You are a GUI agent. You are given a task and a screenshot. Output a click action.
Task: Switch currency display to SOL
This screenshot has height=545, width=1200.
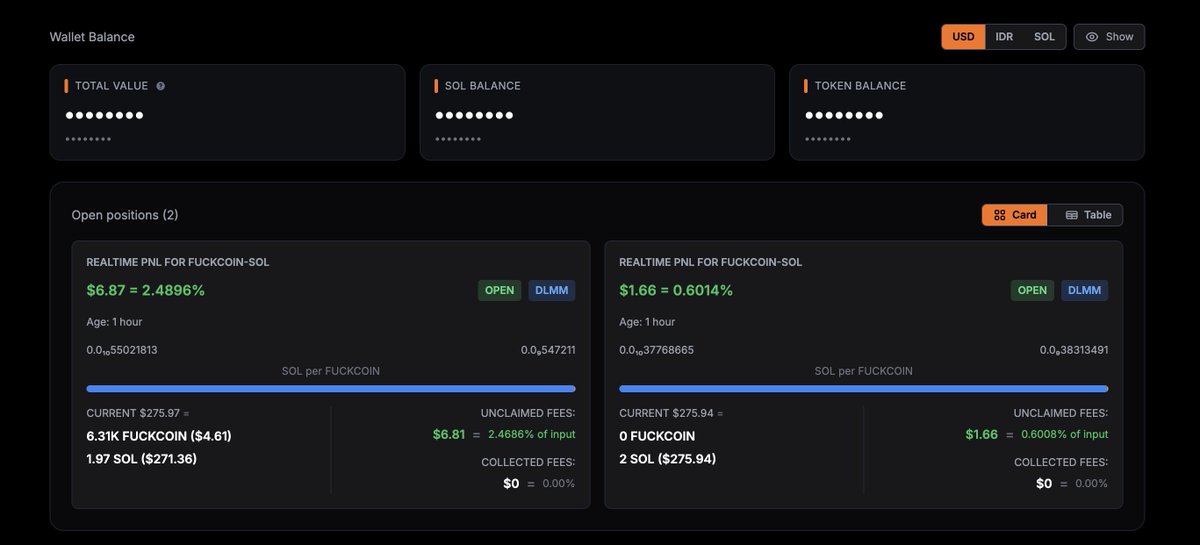pos(1044,37)
